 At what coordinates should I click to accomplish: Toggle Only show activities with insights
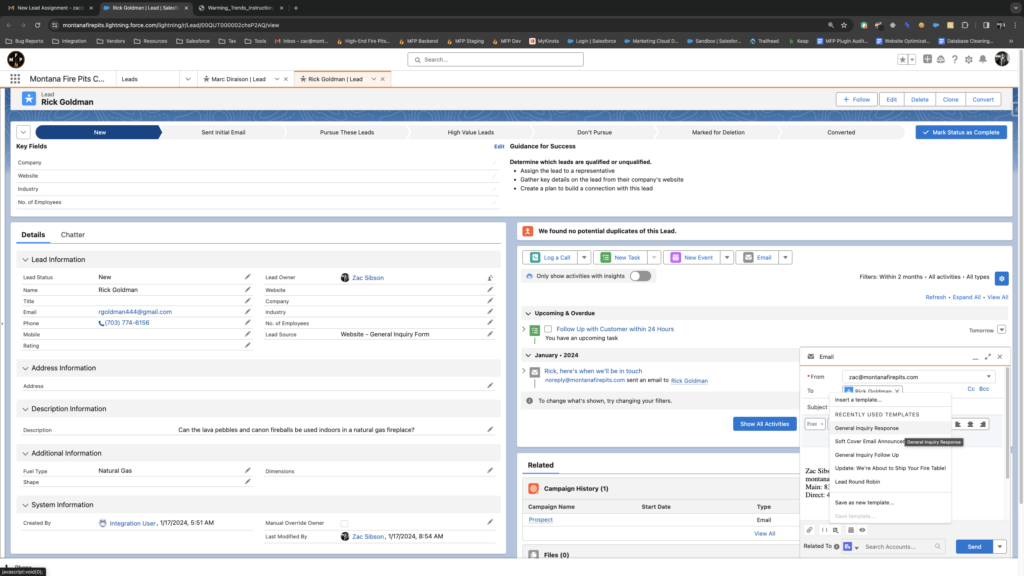click(640, 276)
